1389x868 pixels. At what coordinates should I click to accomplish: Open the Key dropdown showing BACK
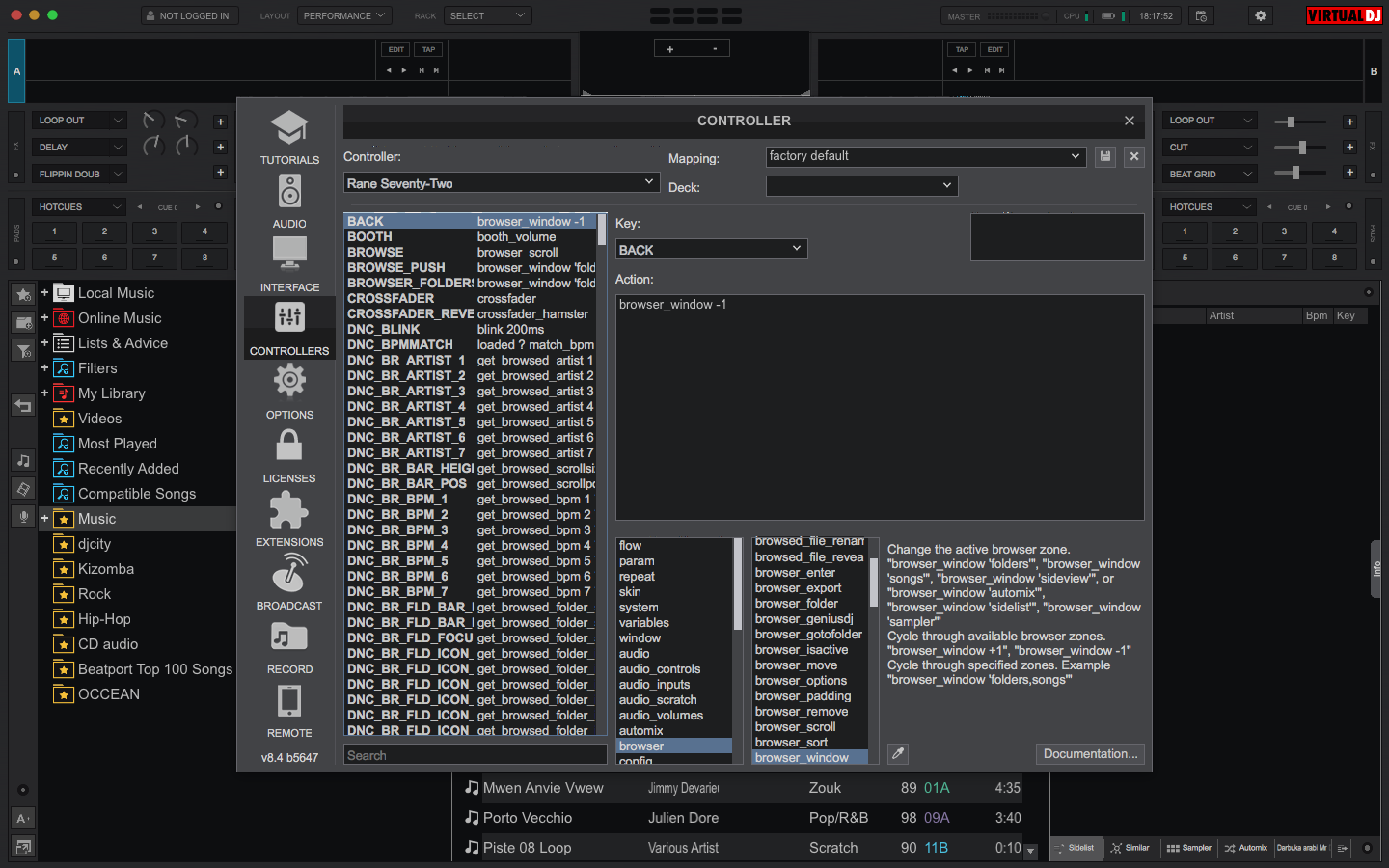point(711,249)
